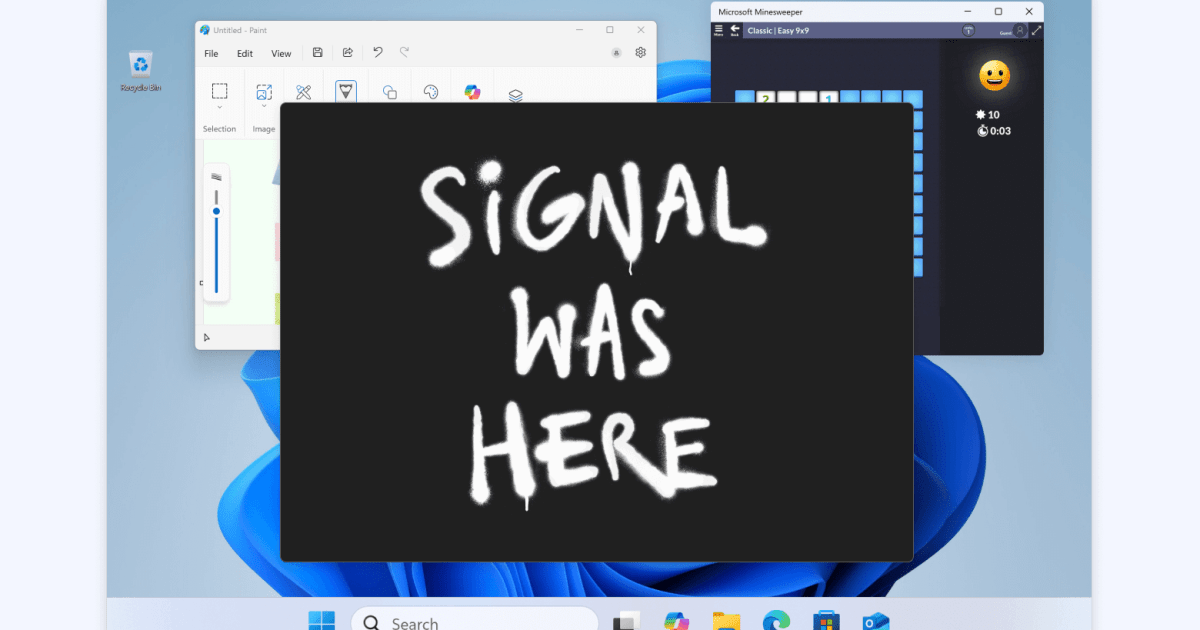The width and height of the screenshot is (1200, 630).
Task: Click the smiley face reset button
Action: coord(993,76)
